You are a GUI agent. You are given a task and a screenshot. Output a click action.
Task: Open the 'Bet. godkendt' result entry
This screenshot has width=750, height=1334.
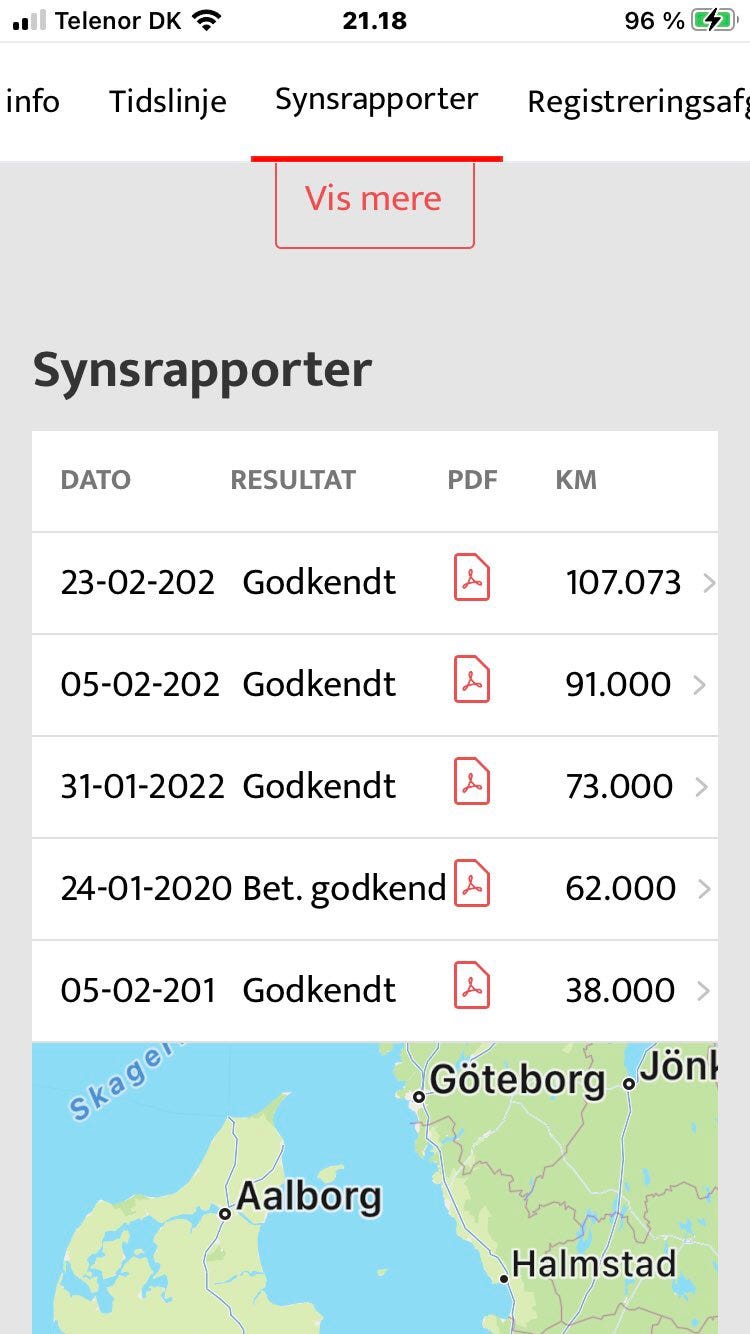(x=343, y=888)
